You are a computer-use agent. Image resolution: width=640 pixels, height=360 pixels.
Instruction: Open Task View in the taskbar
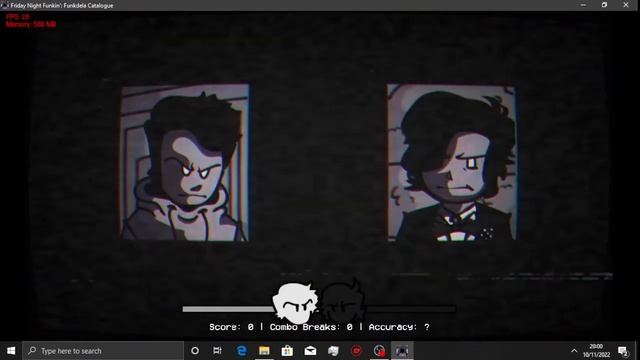tap(218, 351)
